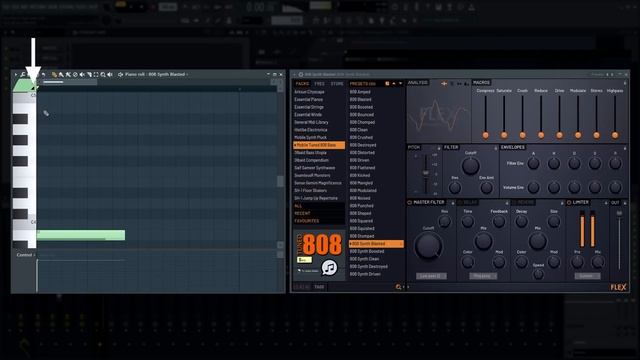Click the Drive macro slider knob

560,135
